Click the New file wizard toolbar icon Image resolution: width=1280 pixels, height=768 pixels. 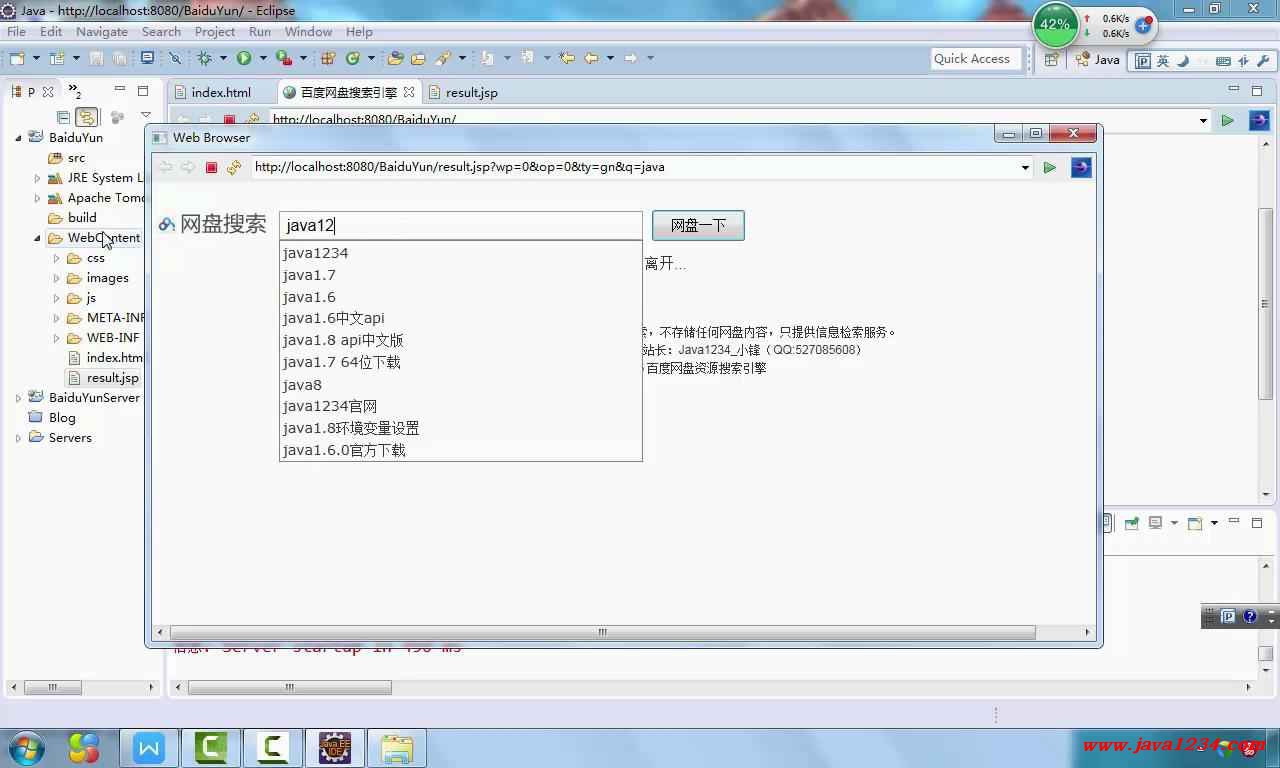pyautogui.click(x=16, y=58)
